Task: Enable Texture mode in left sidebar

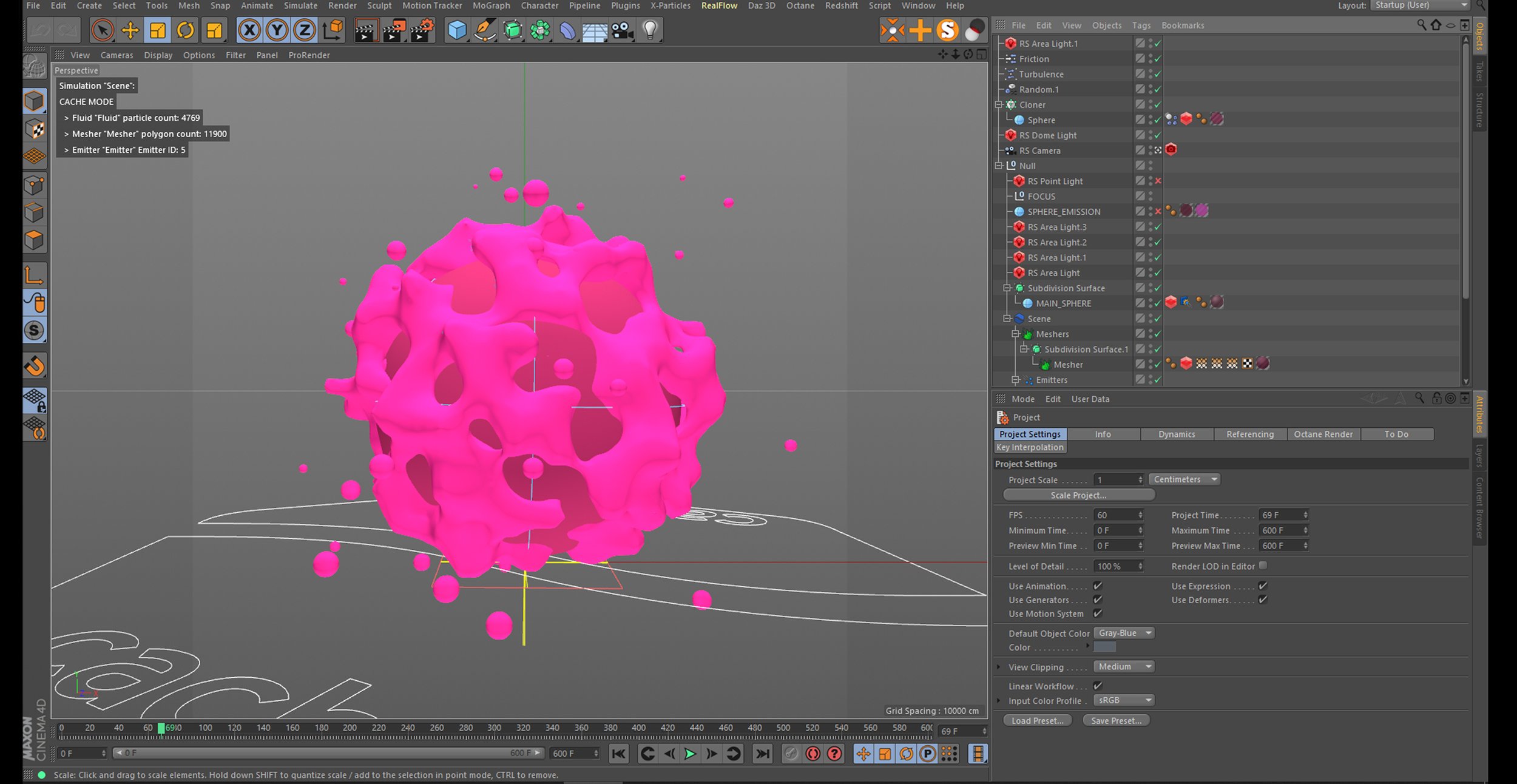Action: tap(35, 129)
